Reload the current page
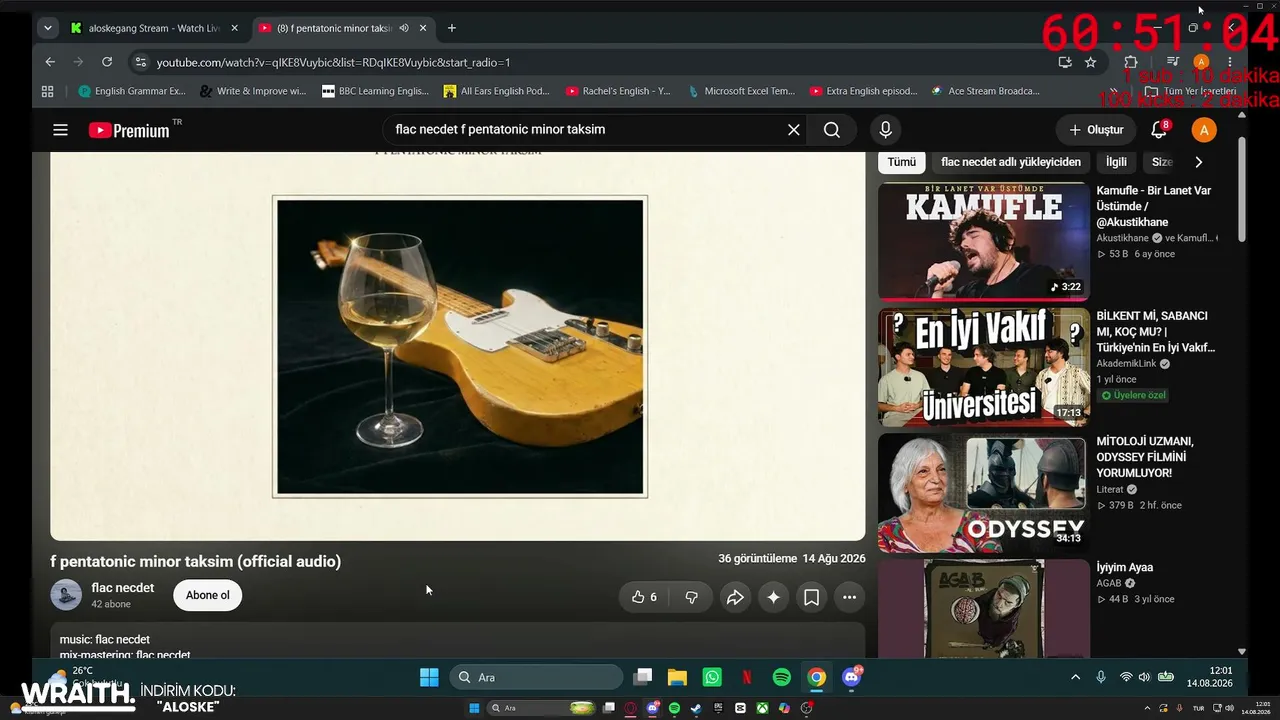Viewport: 1280px width, 720px height. pos(107,62)
